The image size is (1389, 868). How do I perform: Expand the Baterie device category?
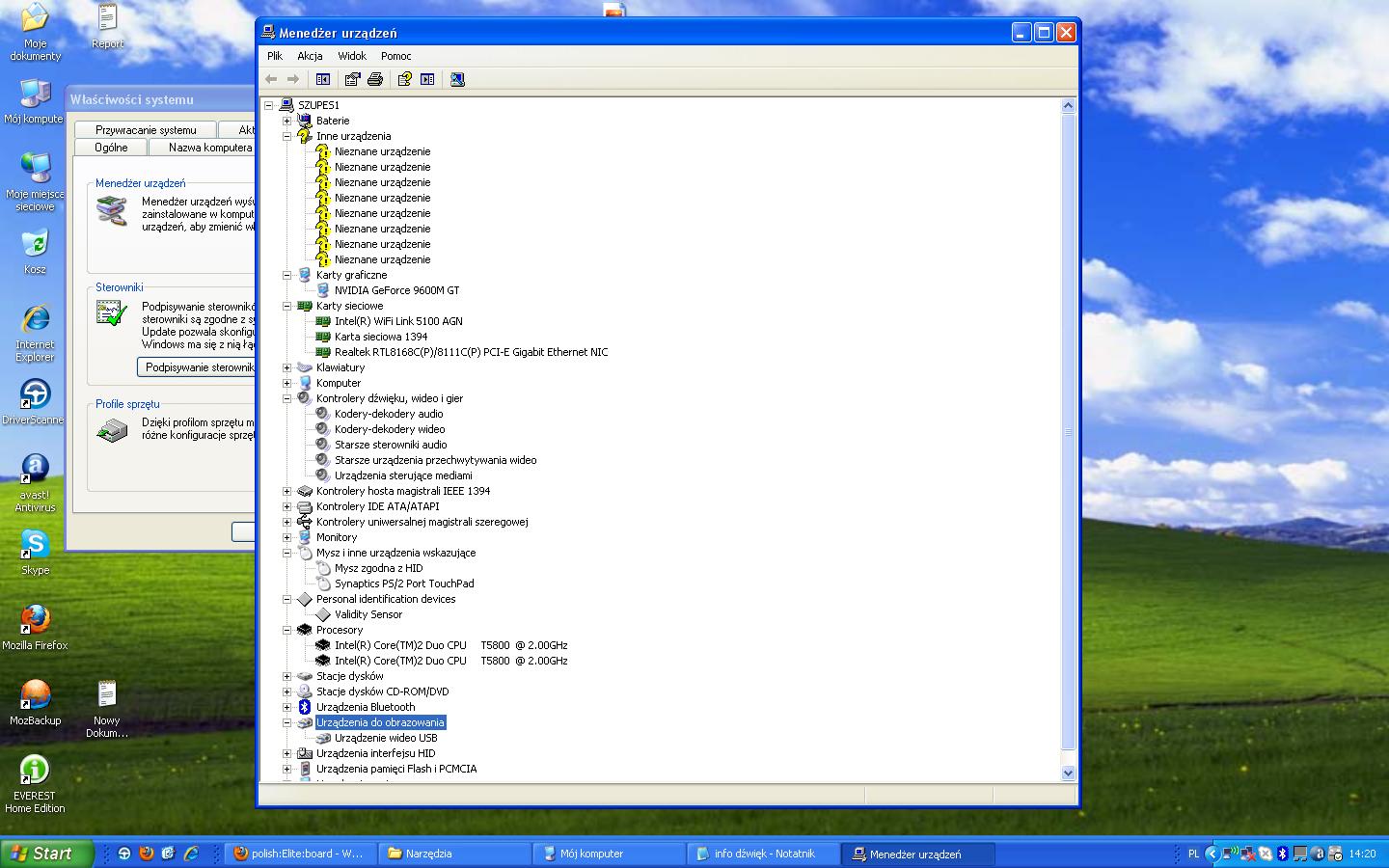click(x=286, y=121)
